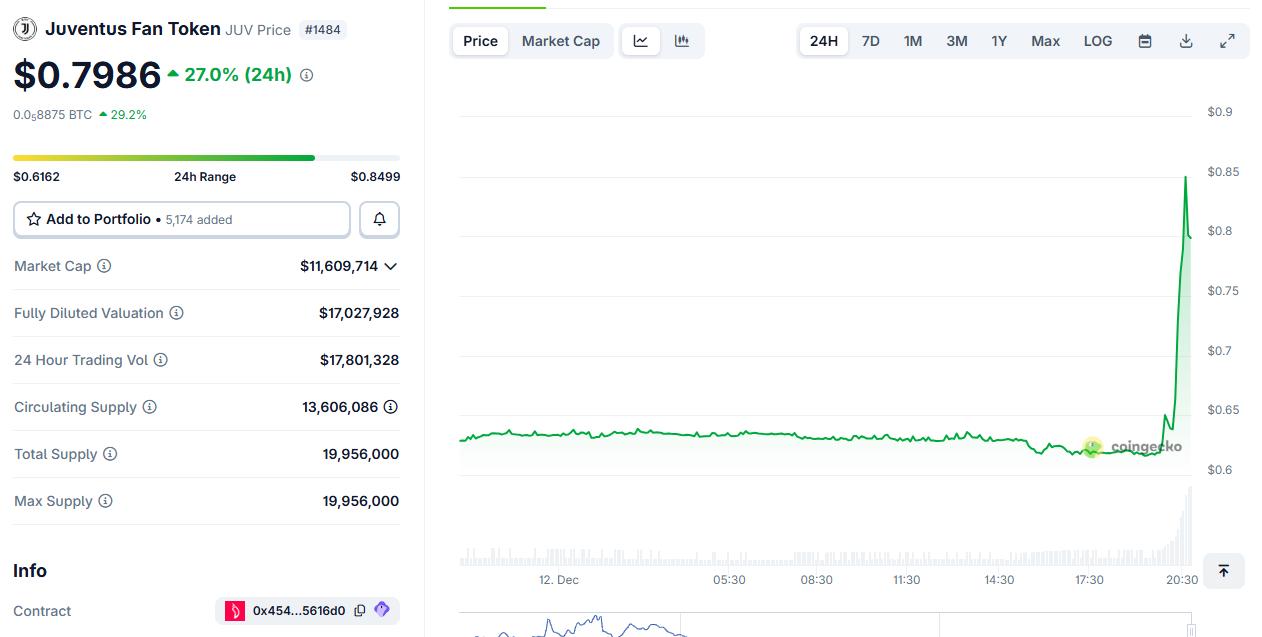This screenshot has height=637, width=1262.
Task: Download the chart data
Action: pyautogui.click(x=1186, y=41)
